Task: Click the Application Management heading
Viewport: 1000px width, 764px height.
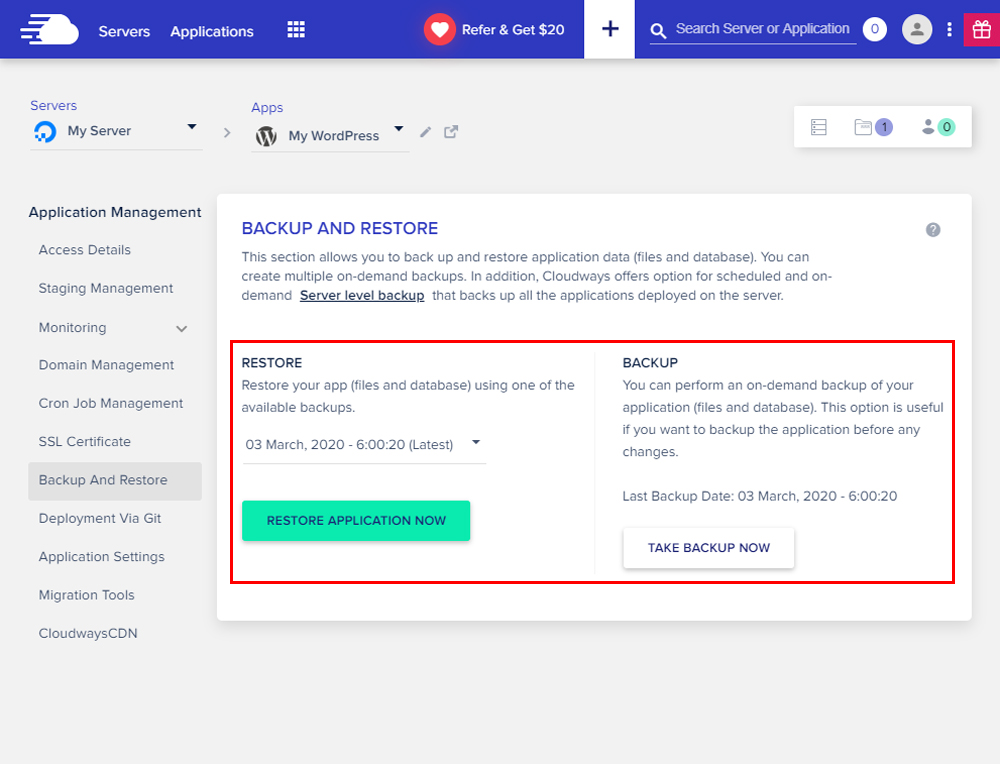Action: tap(115, 212)
